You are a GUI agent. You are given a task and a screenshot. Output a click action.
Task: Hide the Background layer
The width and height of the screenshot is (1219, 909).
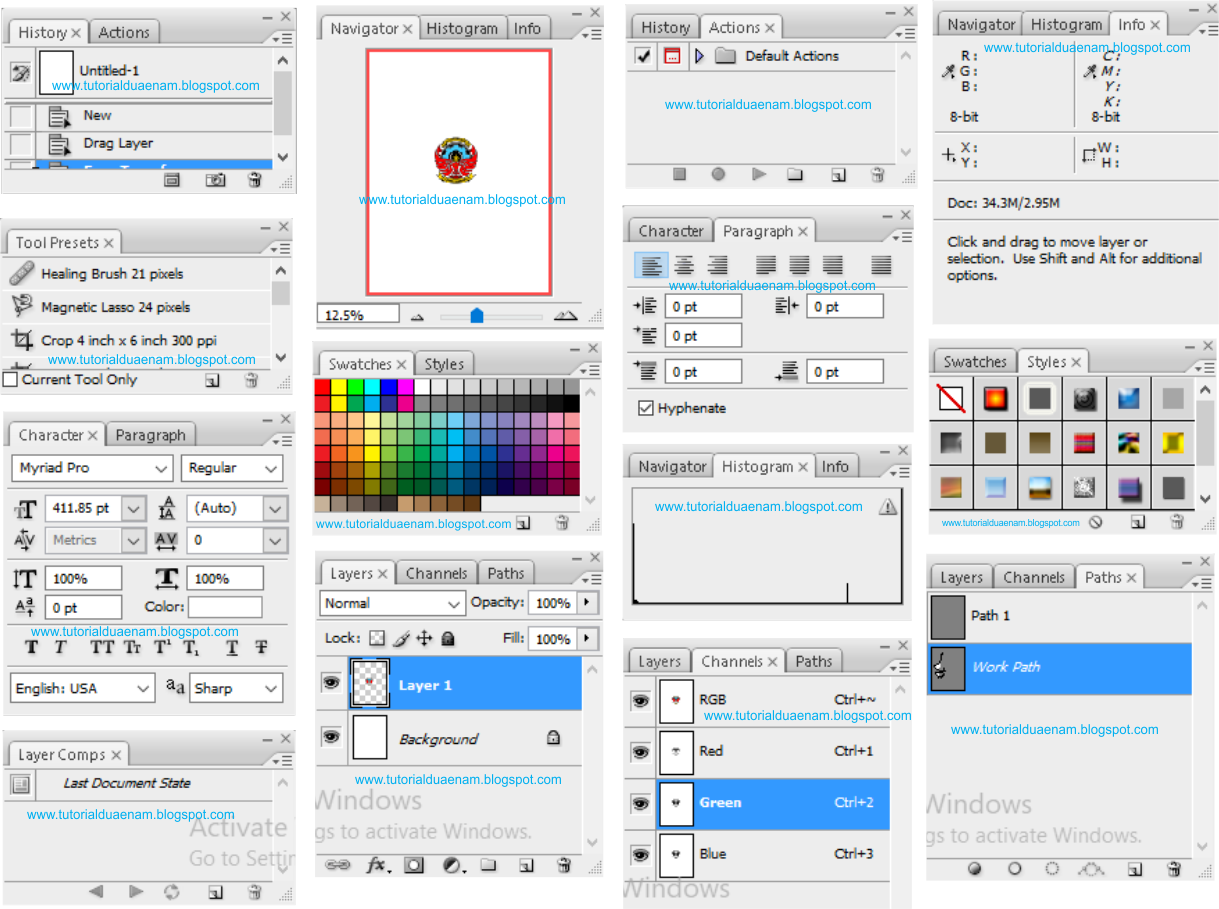click(330, 736)
